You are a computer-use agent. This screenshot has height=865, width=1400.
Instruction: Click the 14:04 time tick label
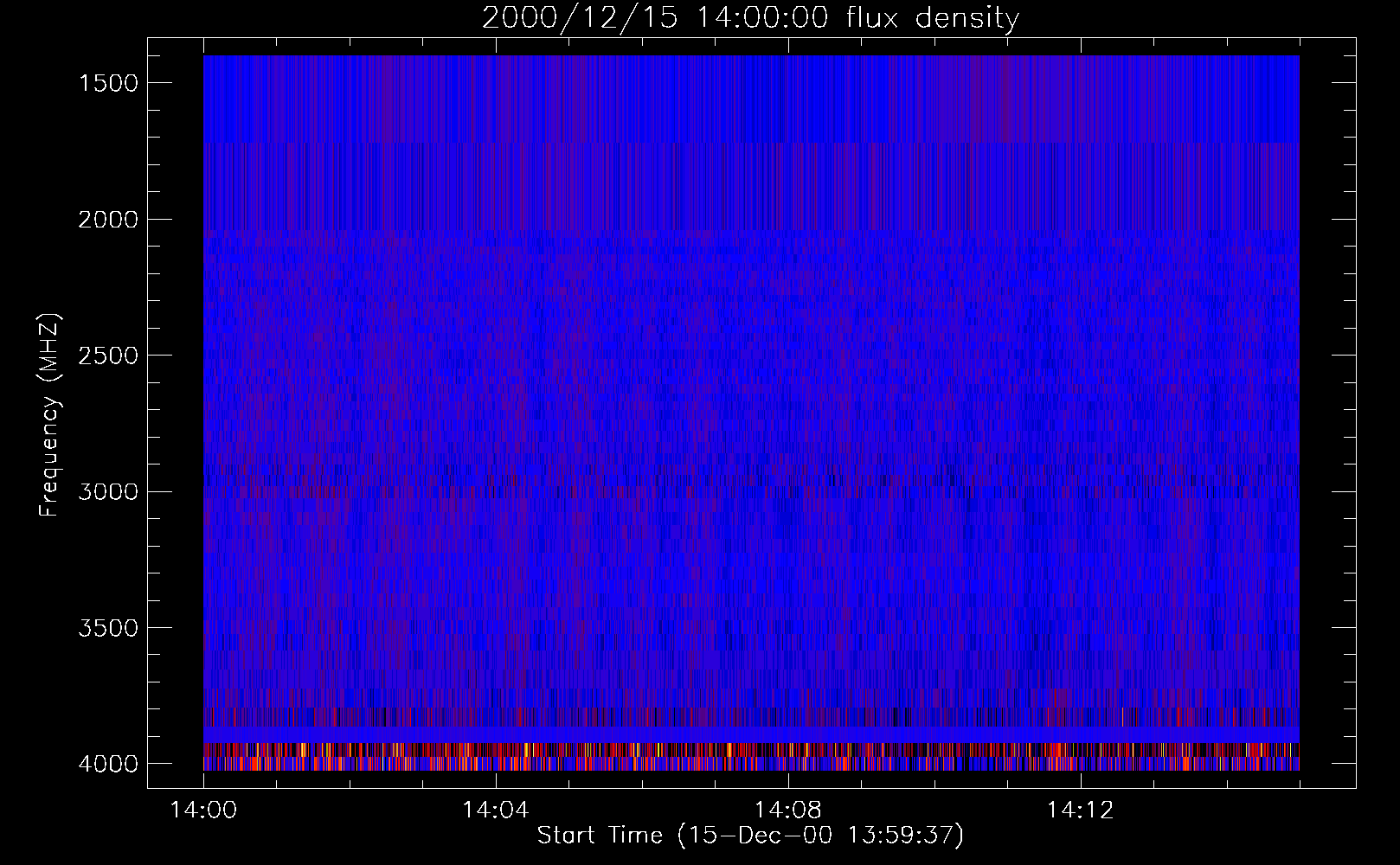(x=496, y=811)
